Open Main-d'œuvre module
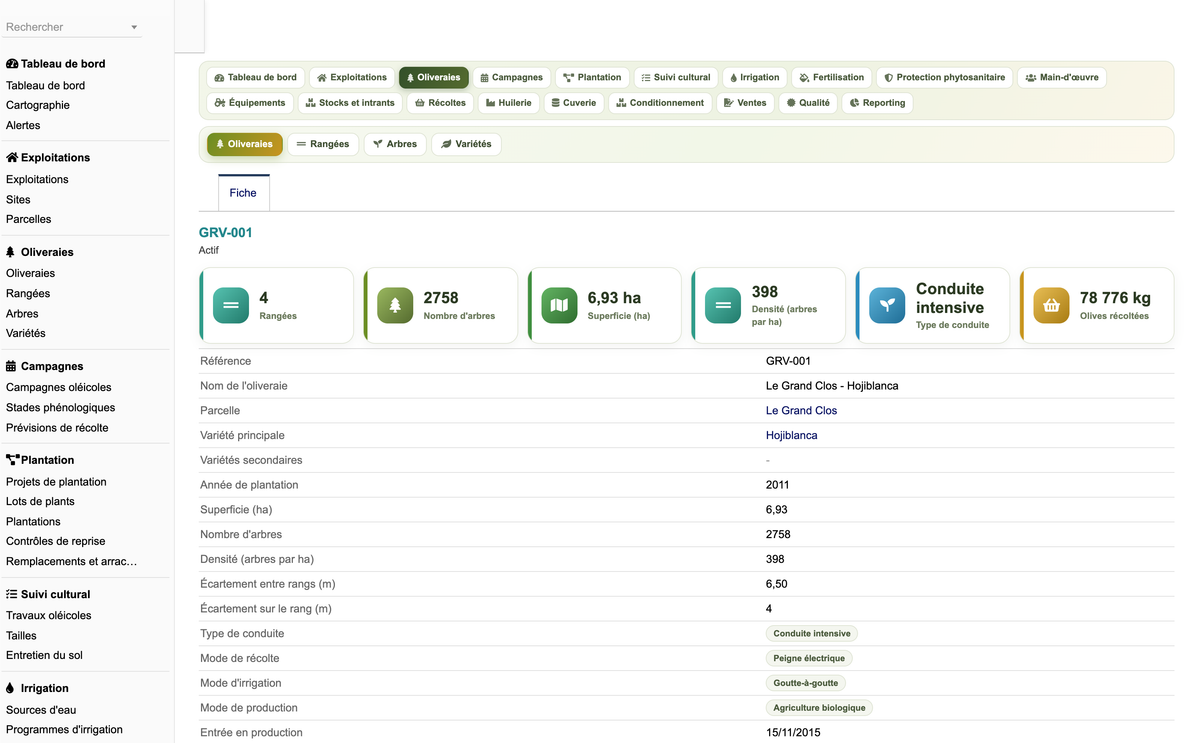Viewport: 1200px width, 743px height. [x=1062, y=77]
